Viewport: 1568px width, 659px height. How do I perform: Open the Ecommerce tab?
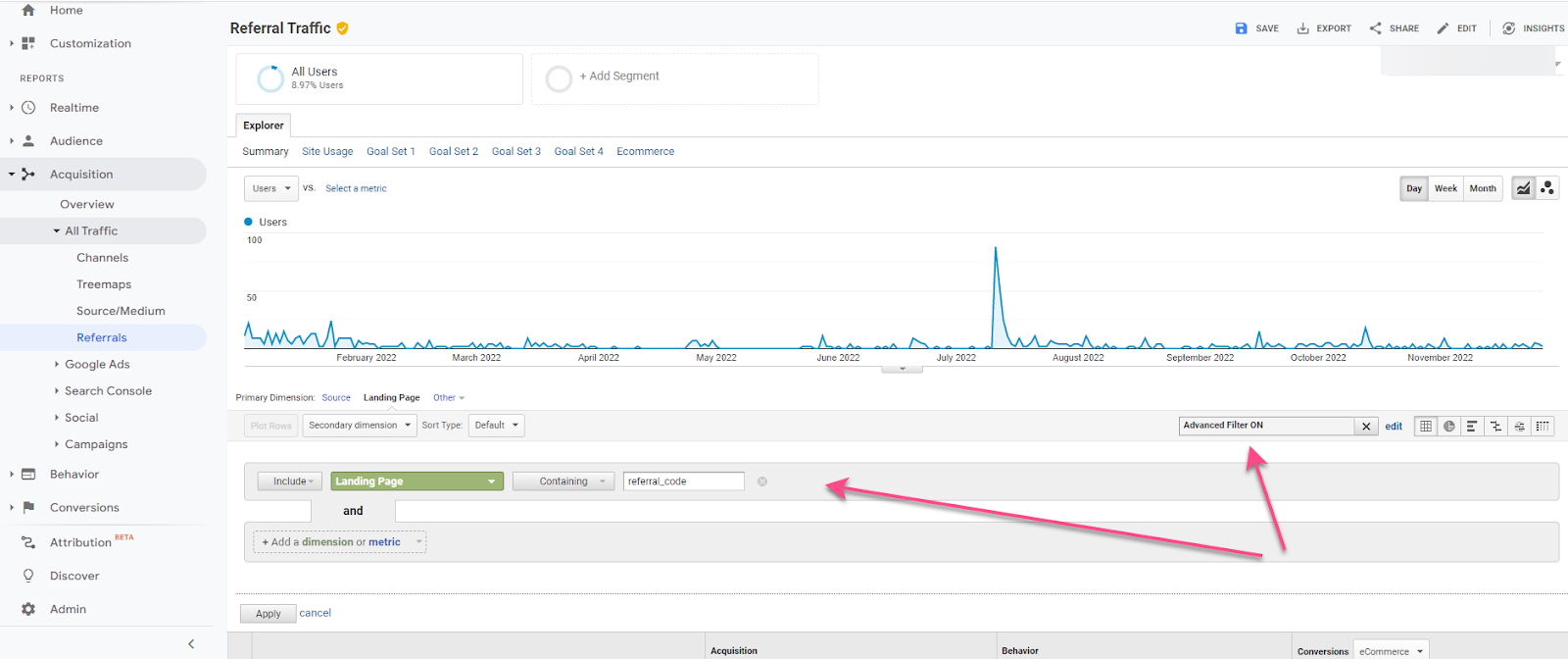click(x=645, y=152)
